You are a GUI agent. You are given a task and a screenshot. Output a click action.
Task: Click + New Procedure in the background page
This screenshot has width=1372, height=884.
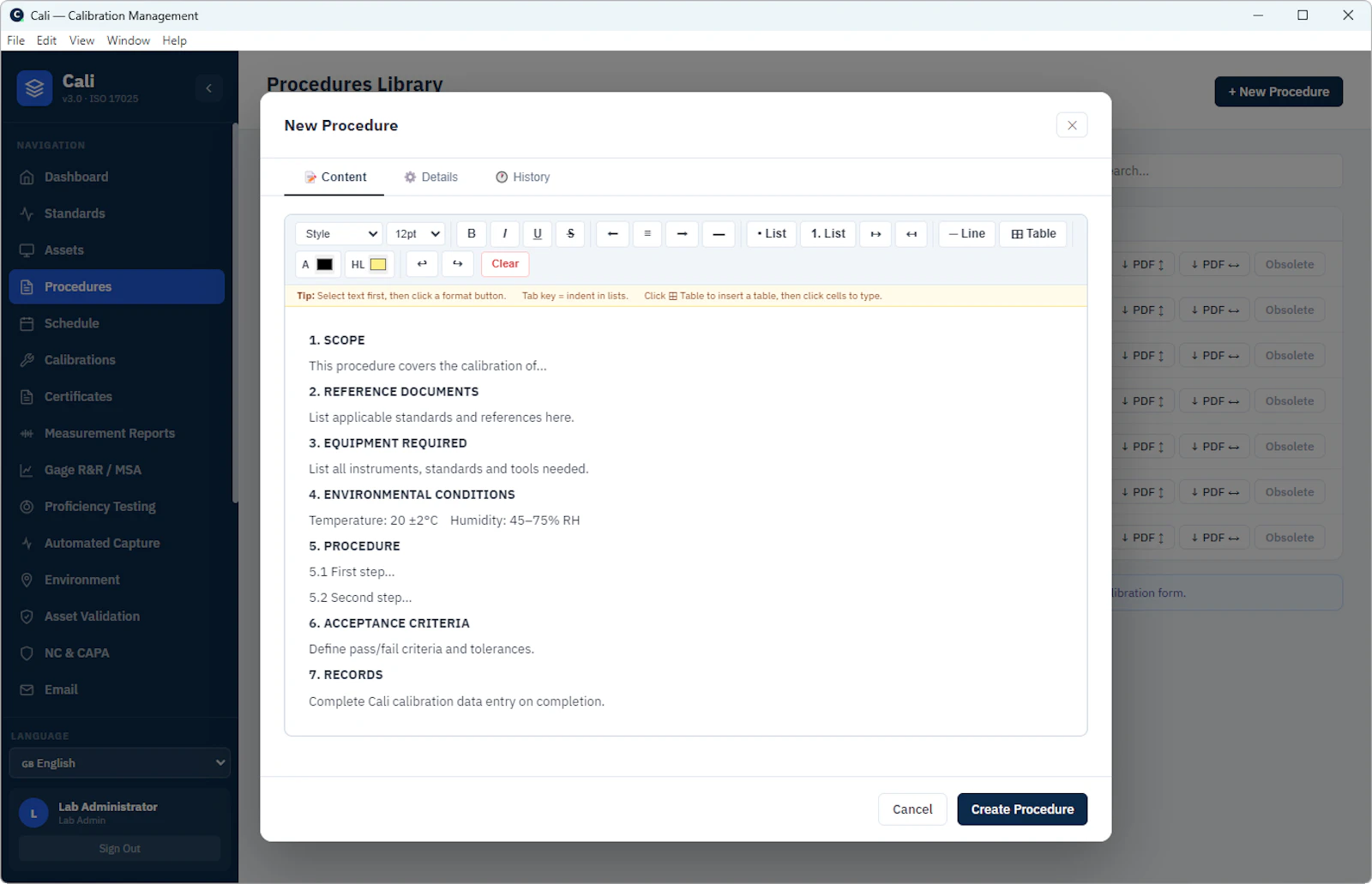pos(1279,92)
